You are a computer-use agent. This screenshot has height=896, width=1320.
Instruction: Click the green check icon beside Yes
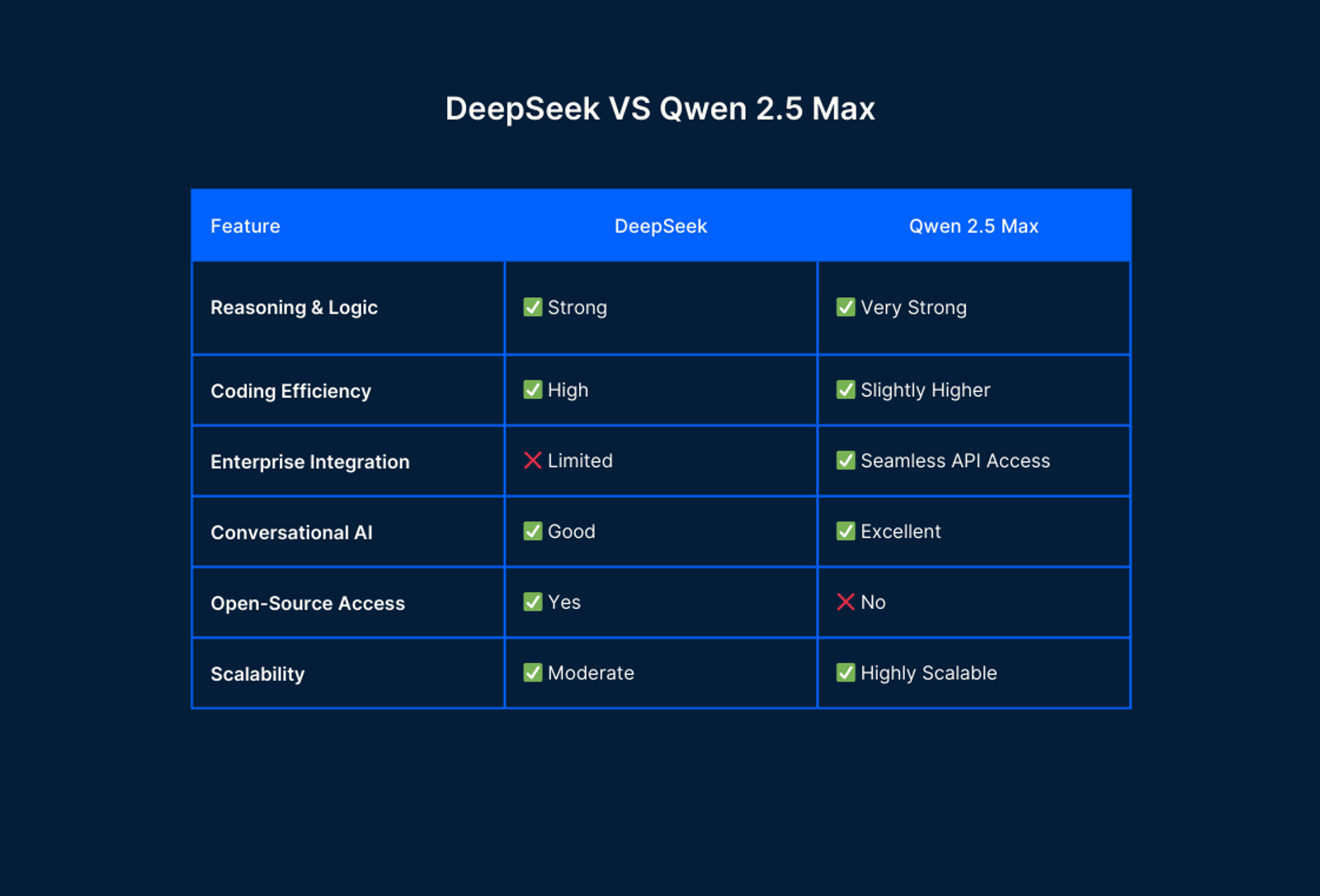pyautogui.click(x=533, y=602)
